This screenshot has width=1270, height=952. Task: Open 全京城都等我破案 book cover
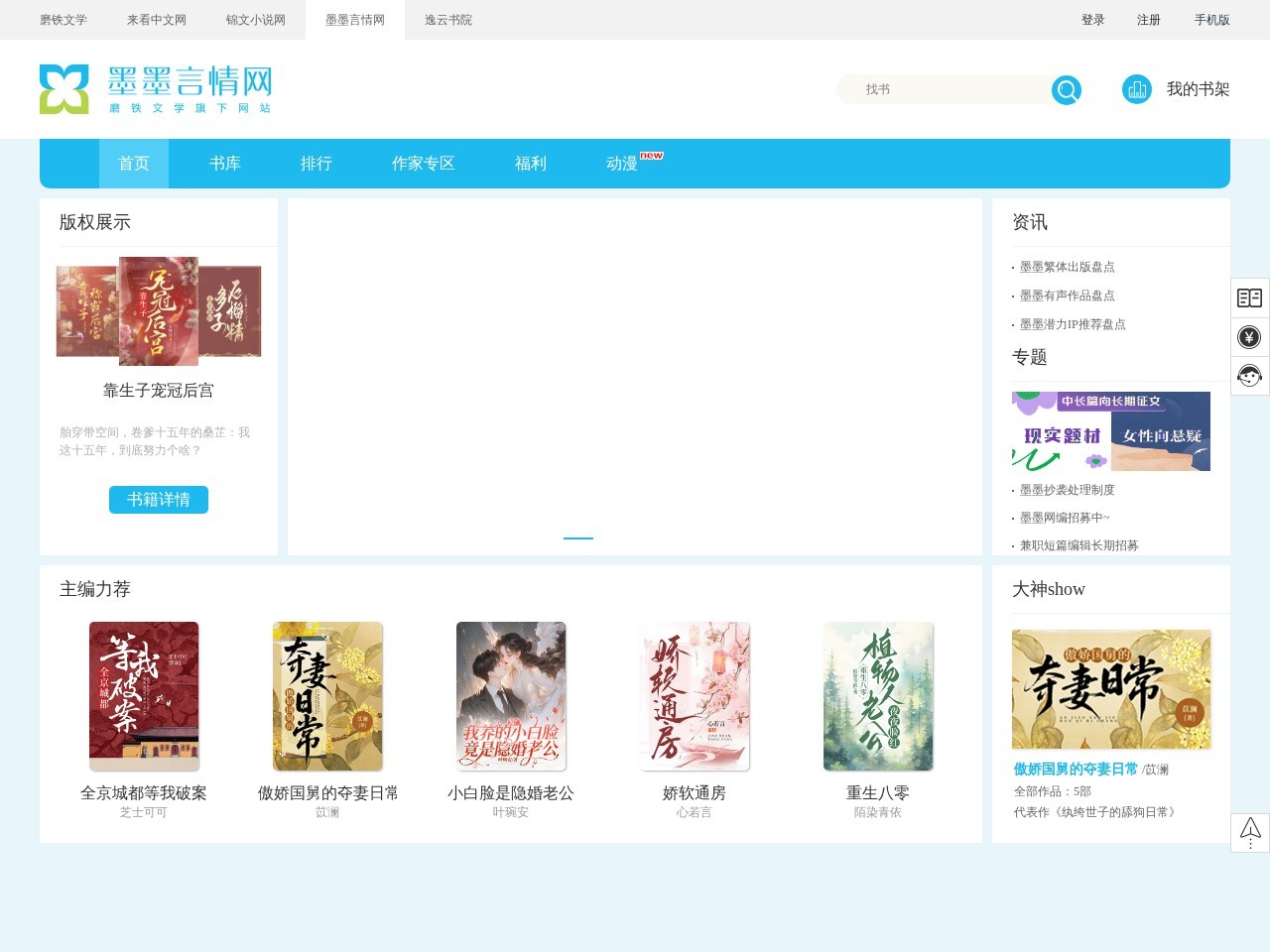pos(144,696)
